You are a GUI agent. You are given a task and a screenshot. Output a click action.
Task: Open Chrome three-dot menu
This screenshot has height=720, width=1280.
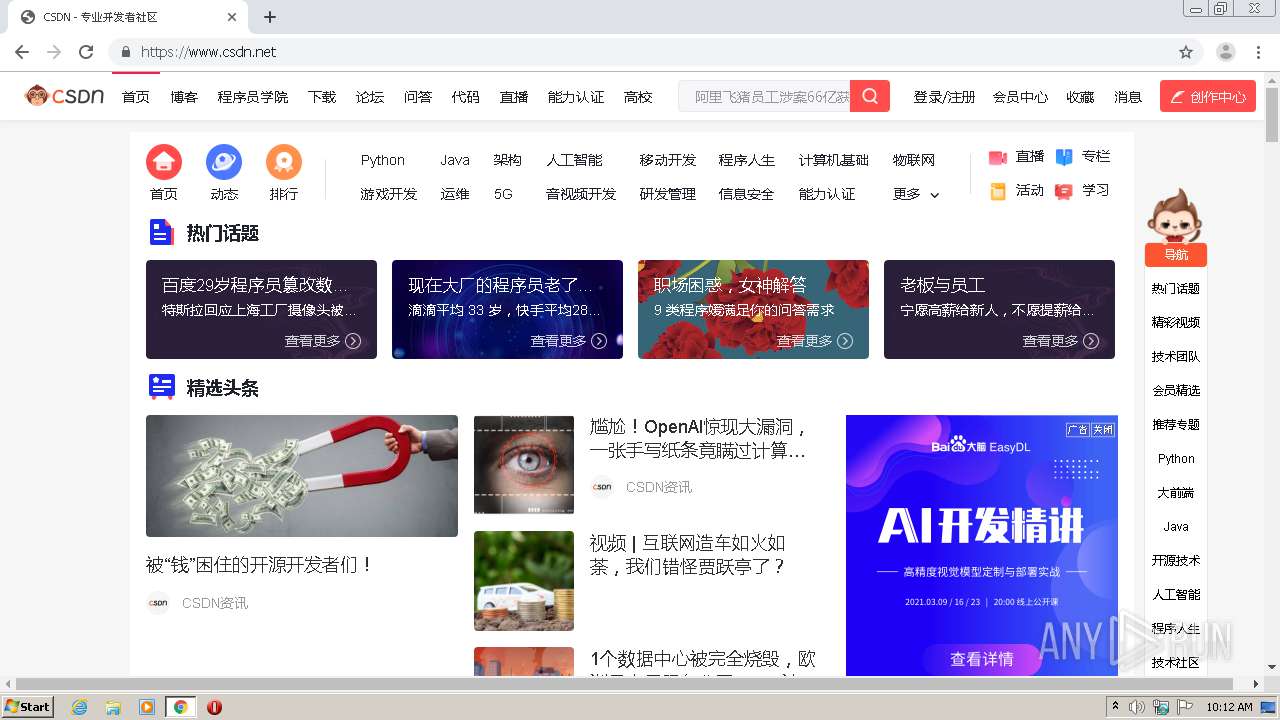1258,52
